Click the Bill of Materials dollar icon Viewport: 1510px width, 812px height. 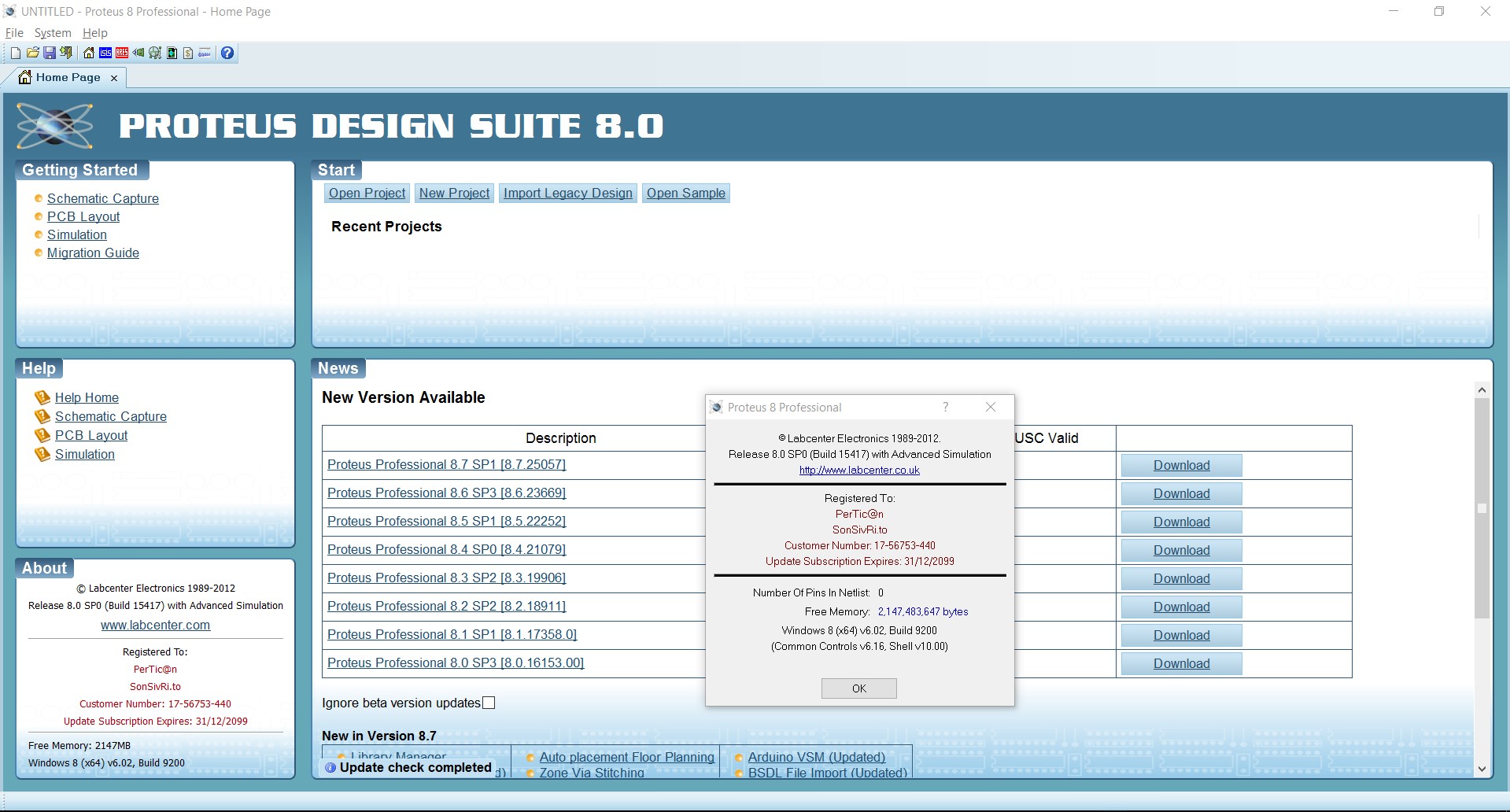188,53
